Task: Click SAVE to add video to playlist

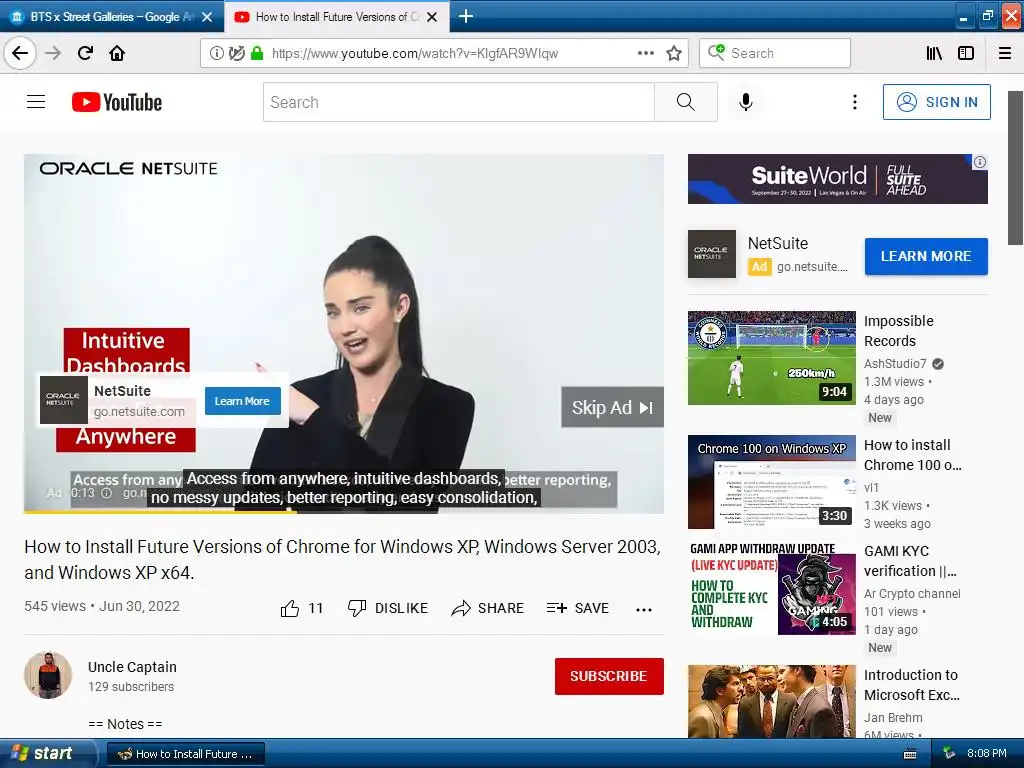Action: coord(577,608)
